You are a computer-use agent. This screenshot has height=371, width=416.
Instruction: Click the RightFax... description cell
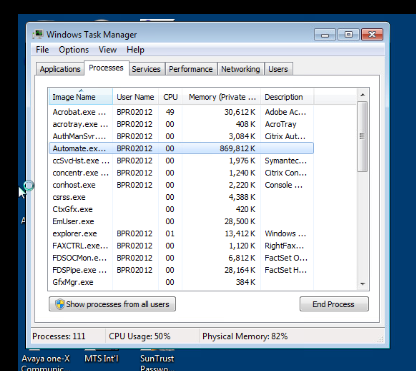284,246
